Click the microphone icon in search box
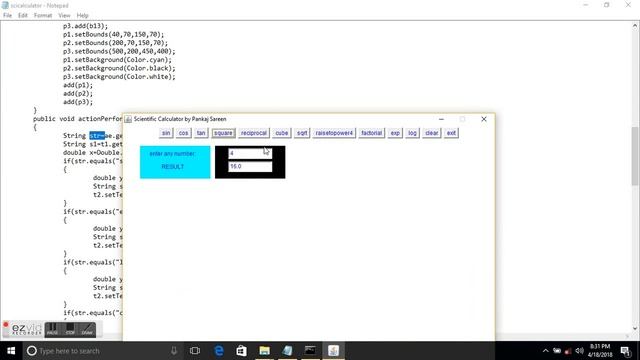 [174, 351]
